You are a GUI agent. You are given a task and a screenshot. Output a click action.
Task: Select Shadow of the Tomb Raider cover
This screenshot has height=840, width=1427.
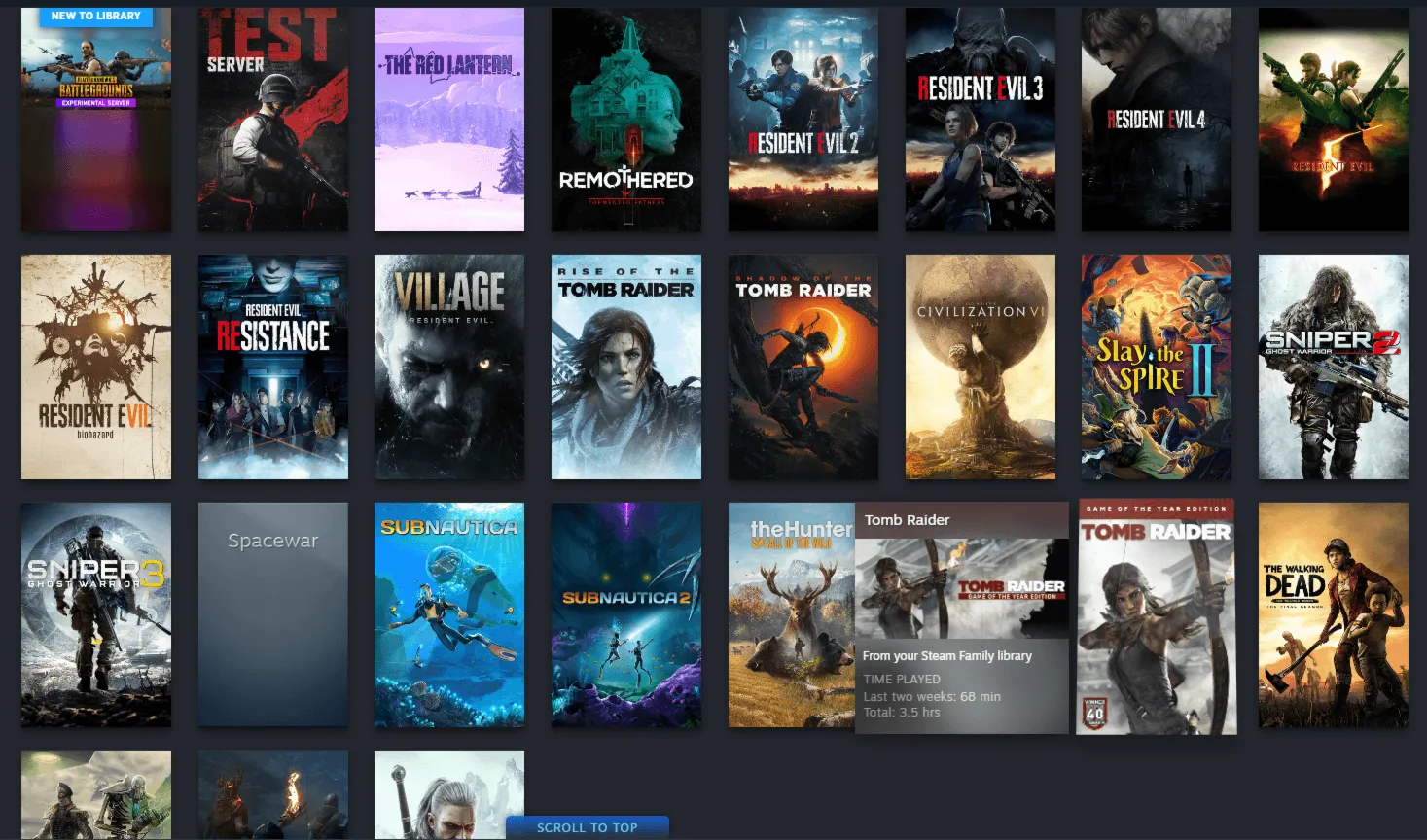tap(803, 367)
